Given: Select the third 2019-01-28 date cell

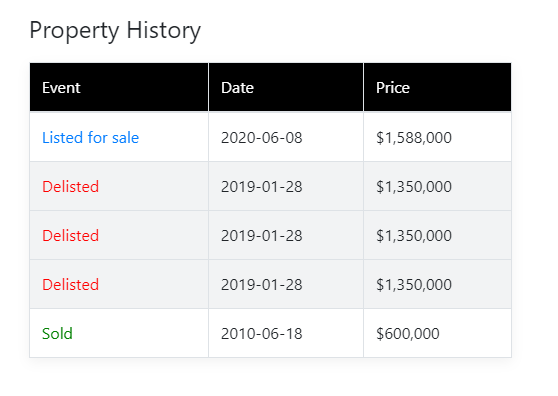Looking at the screenshot, I should point(286,284).
